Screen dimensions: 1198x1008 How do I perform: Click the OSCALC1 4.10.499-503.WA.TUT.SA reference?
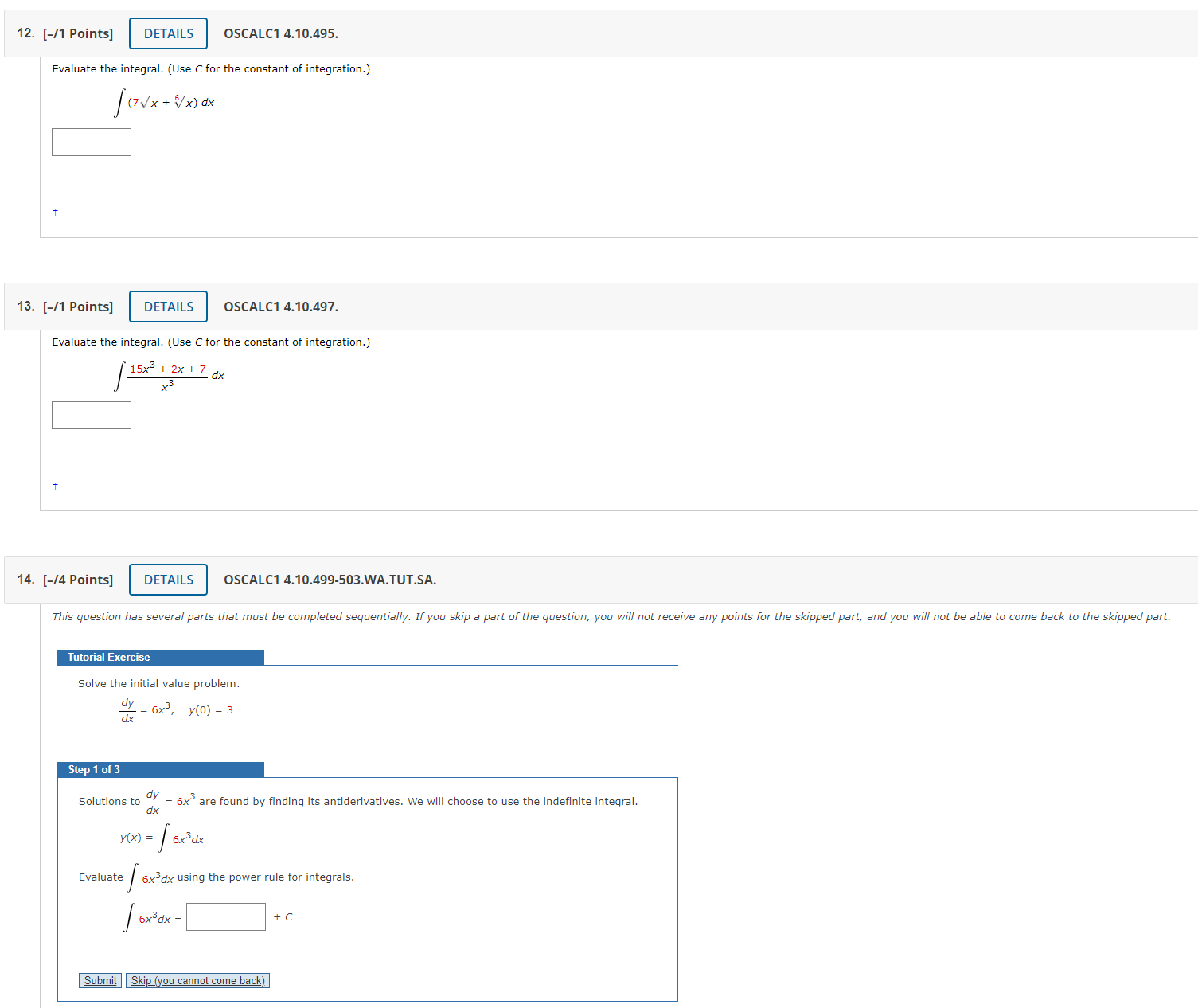pos(330,580)
